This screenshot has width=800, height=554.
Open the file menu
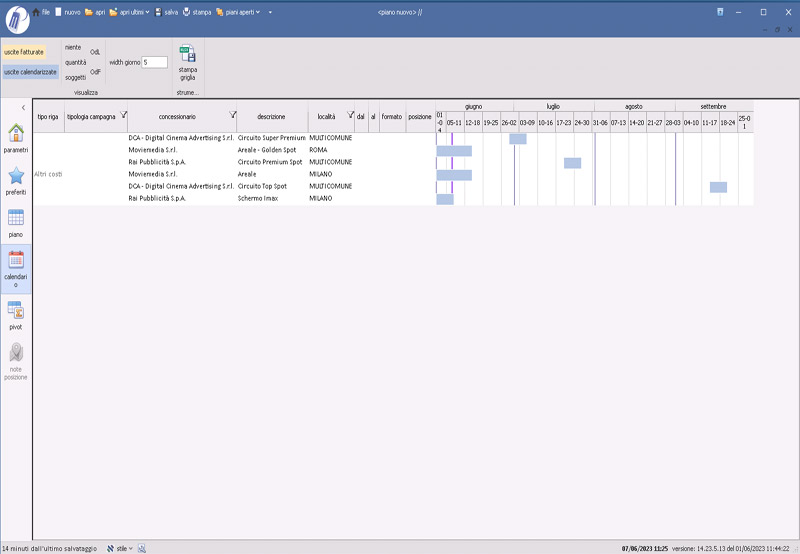[41, 12]
